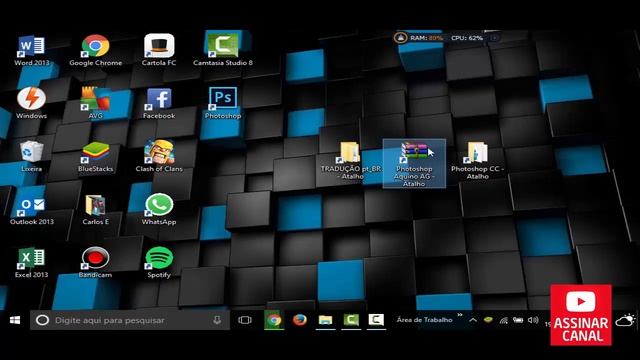
Task: Open Firefox from the taskbar
Action: coord(300,320)
